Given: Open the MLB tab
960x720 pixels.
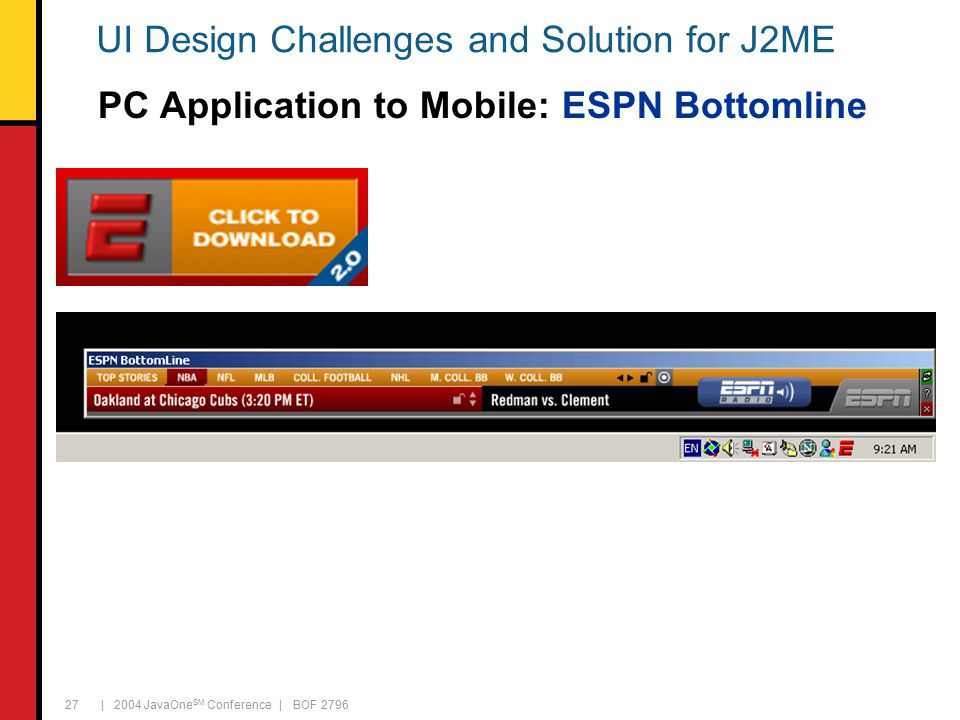Looking at the screenshot, I should click(x=264, y=378).
